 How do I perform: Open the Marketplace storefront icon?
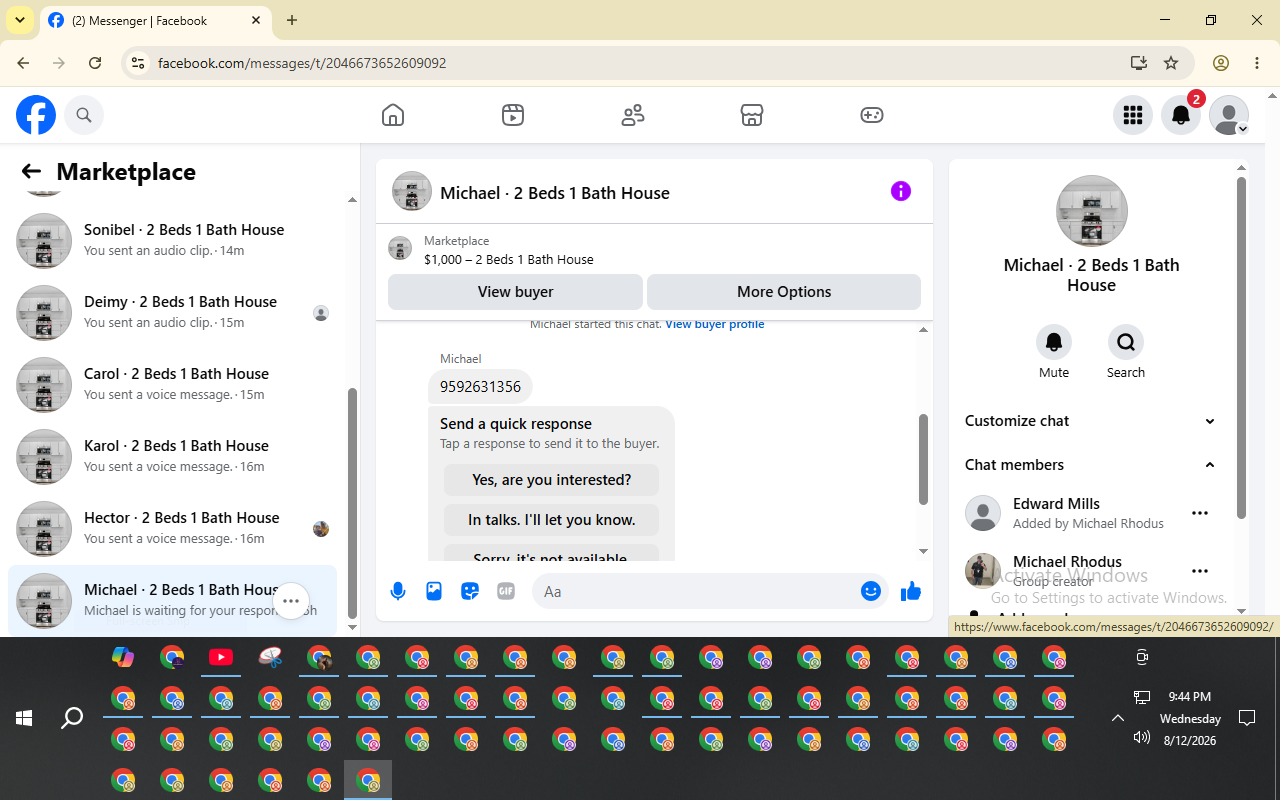pyautogui.click(x=752, y=115)
